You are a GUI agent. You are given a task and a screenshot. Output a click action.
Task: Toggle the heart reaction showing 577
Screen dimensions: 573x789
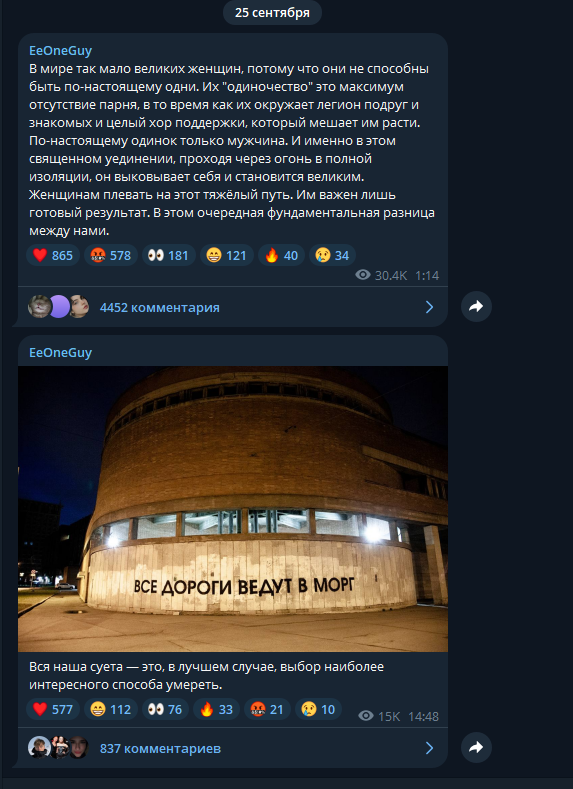(x=53, y=709)
